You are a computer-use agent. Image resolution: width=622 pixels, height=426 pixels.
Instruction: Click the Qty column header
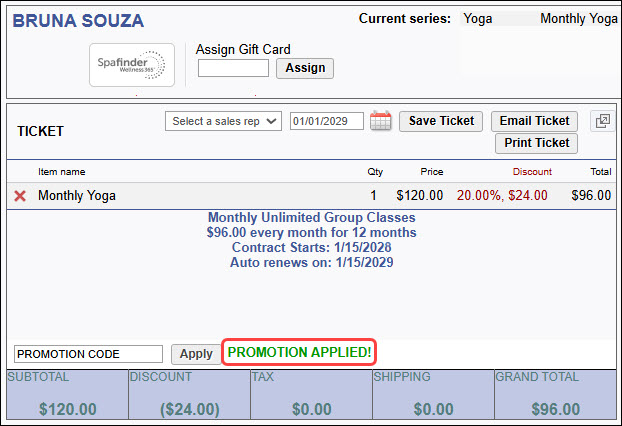tap(375, 172)
